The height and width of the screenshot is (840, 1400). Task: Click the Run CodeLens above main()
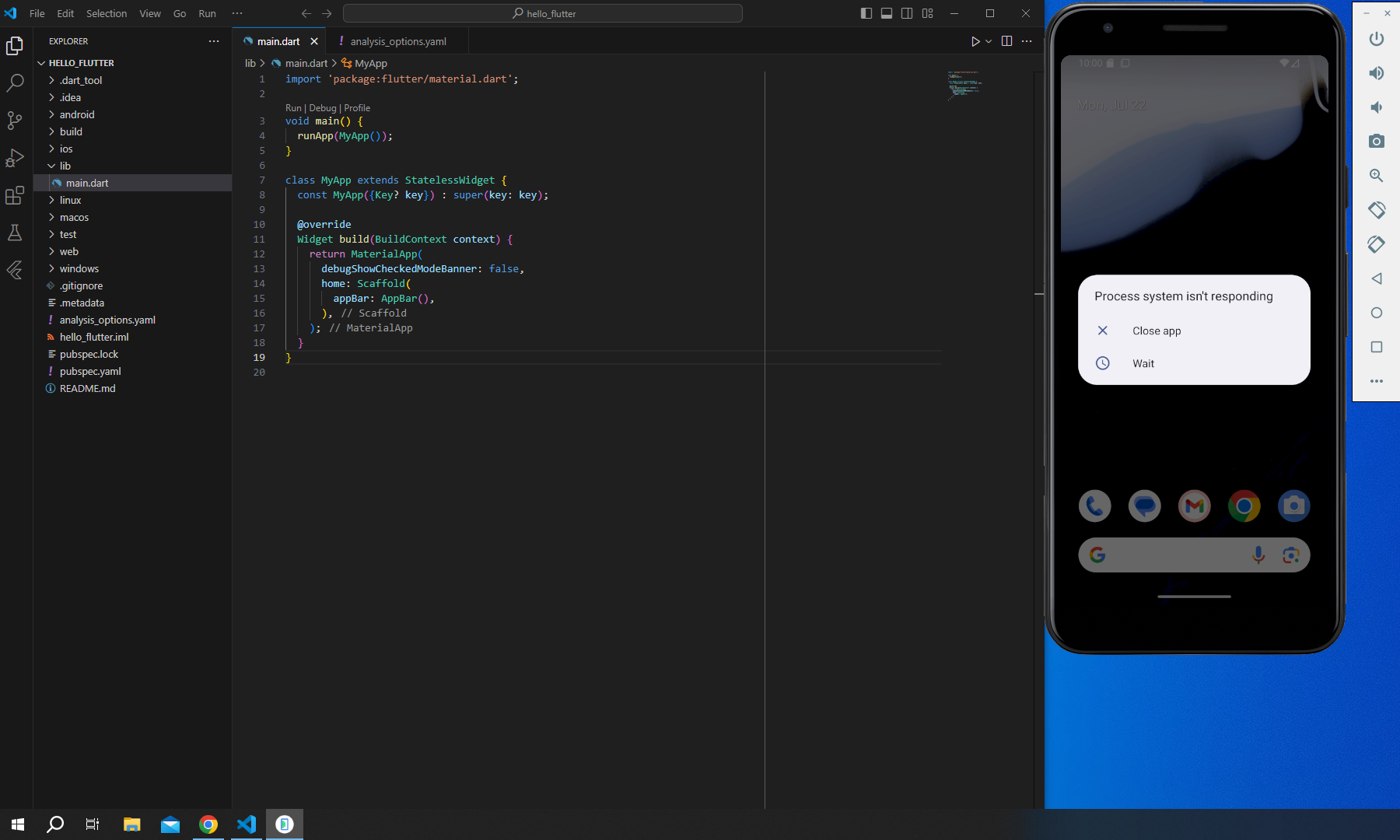(293, 108)
